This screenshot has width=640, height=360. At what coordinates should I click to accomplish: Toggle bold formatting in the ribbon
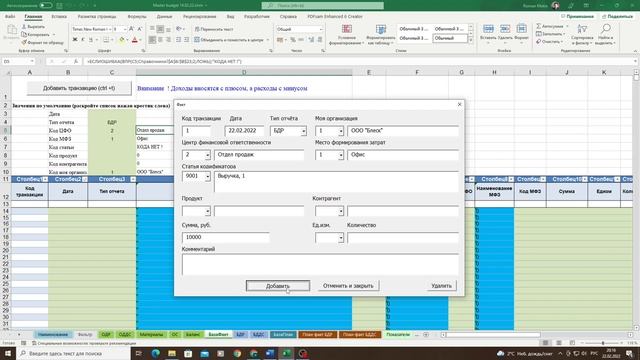coord(75,40)
